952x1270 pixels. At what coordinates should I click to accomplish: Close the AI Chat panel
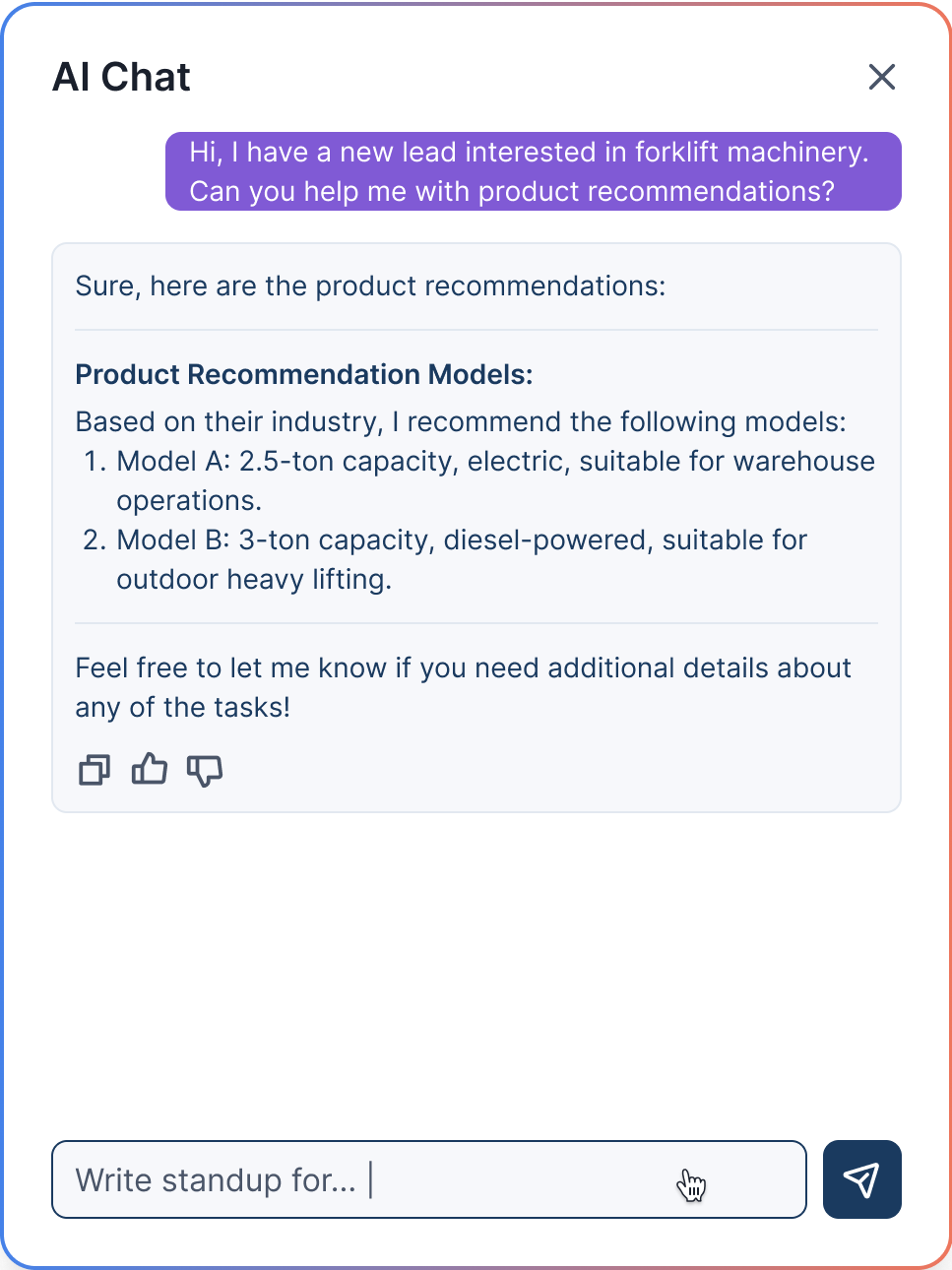[x=881, y=77]
